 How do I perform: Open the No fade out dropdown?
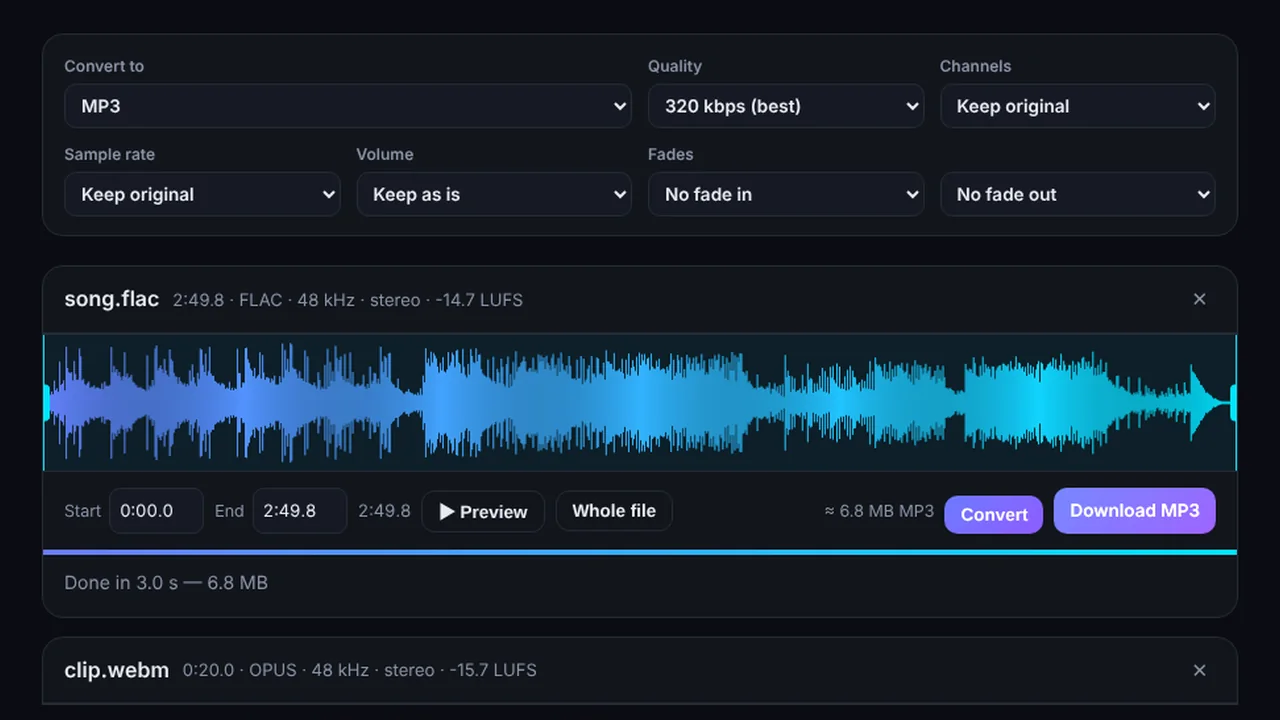[x=1078, y=194]
